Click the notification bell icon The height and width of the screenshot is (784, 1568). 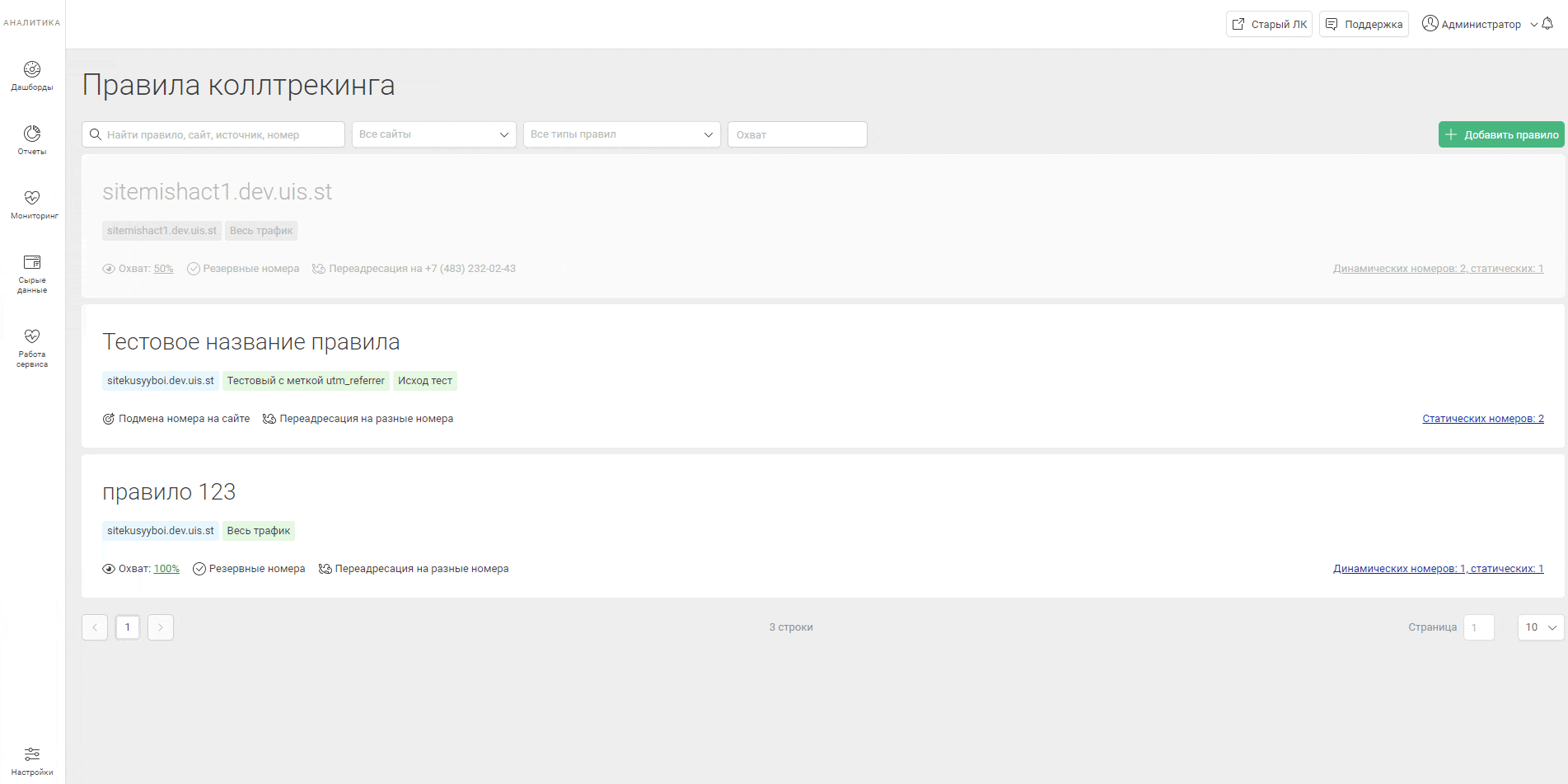point(1547,24)
